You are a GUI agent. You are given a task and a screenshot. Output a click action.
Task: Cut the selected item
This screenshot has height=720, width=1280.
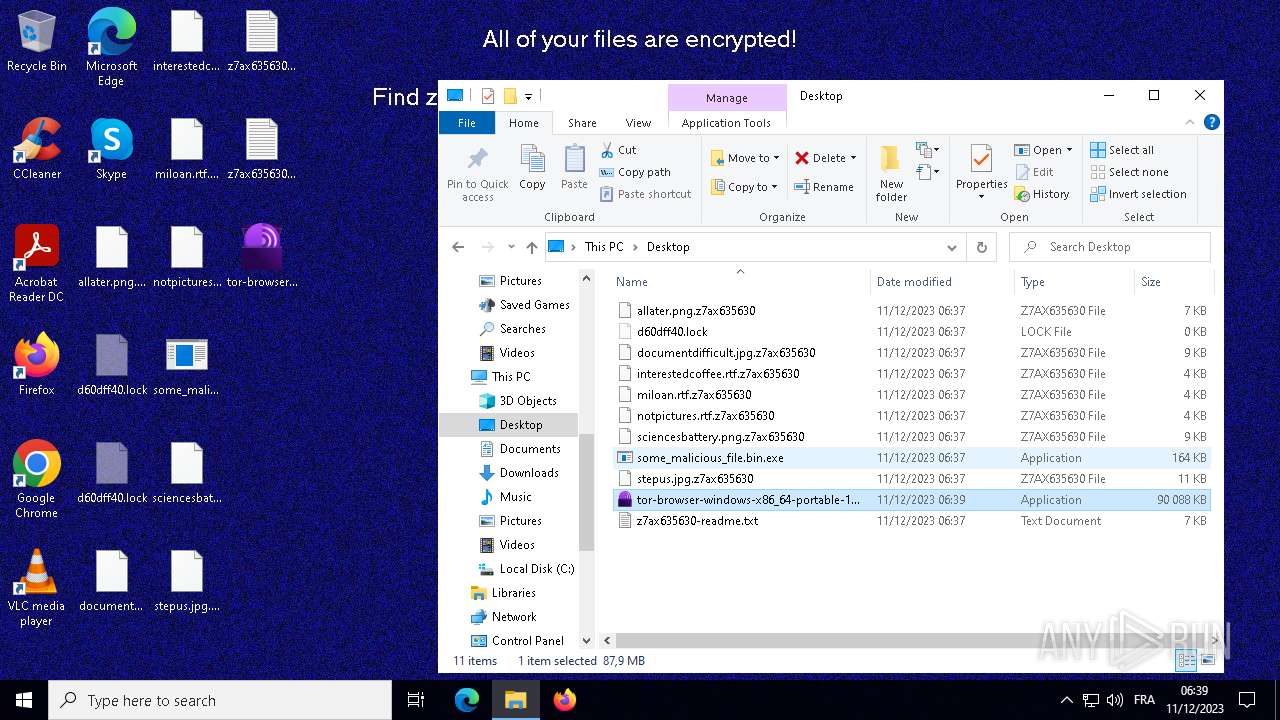click(618, 150)
